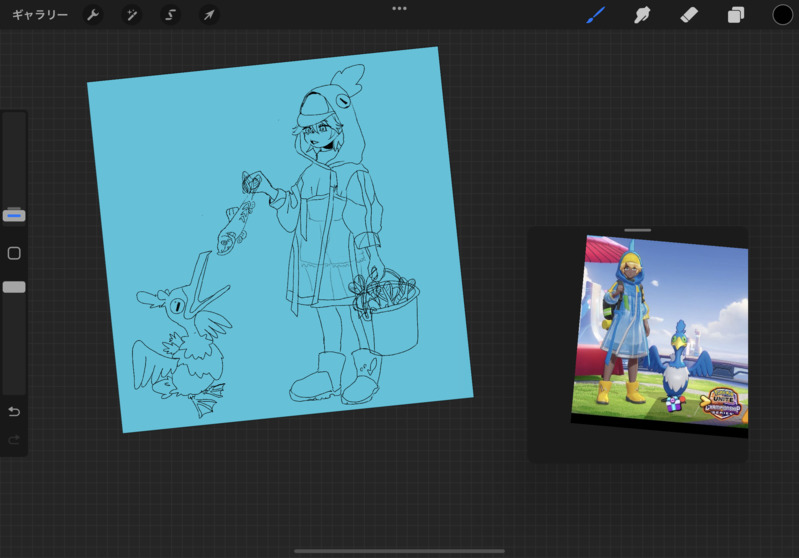Tap the Redo arrow in the sidebar
Viewport: 799px width, 558px height.
click(14, 440)
